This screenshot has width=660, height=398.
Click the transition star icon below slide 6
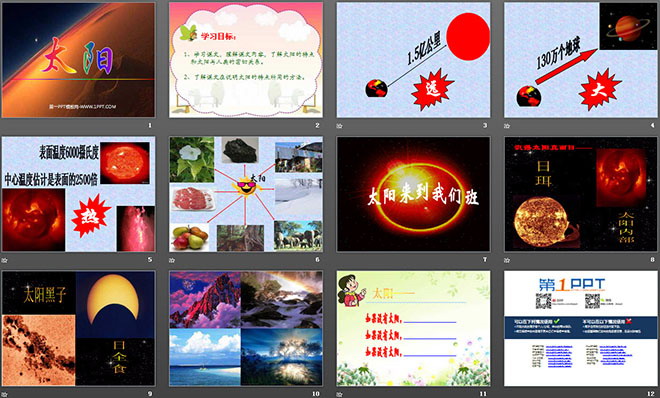172,260
